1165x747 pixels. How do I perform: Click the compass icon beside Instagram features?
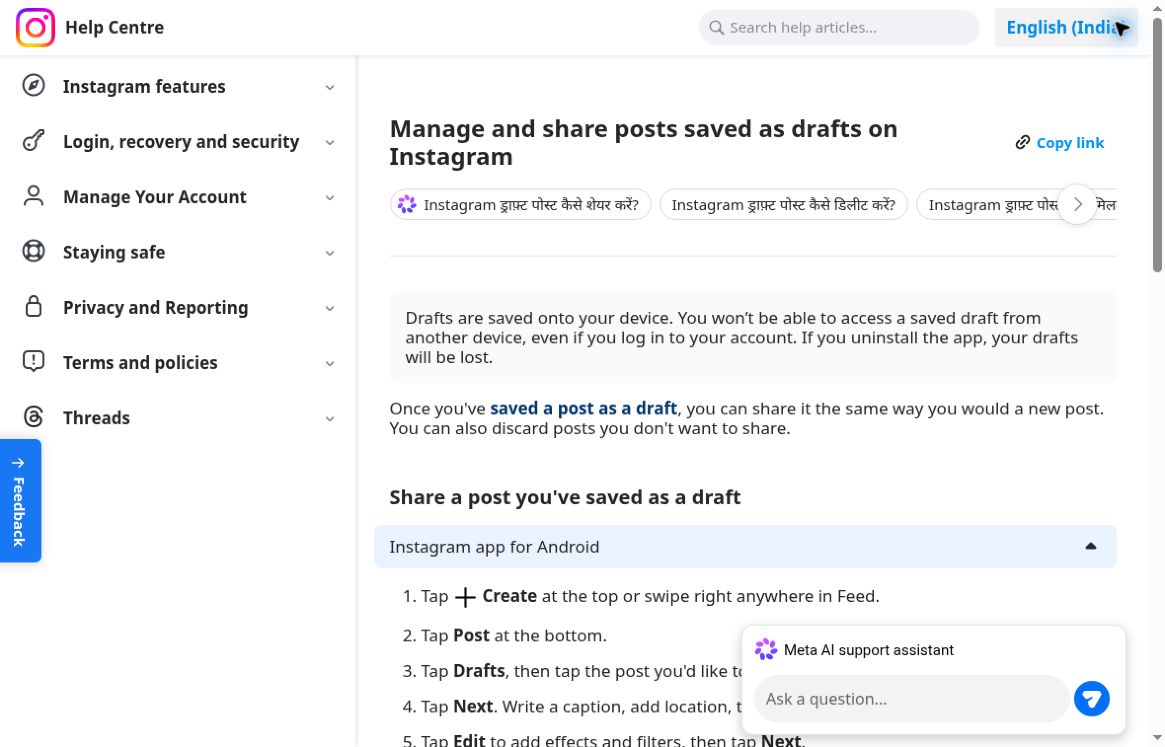coord(33,85)
